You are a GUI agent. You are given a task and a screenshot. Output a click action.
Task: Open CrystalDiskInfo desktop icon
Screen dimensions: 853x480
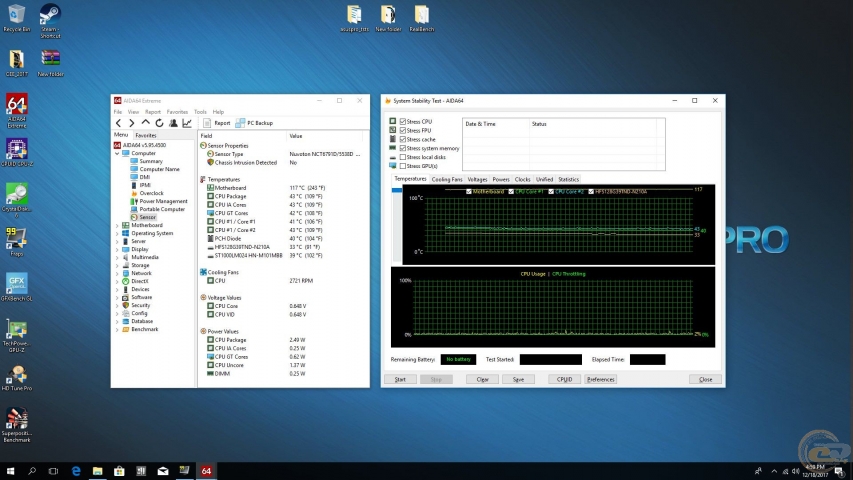(16, 200)
